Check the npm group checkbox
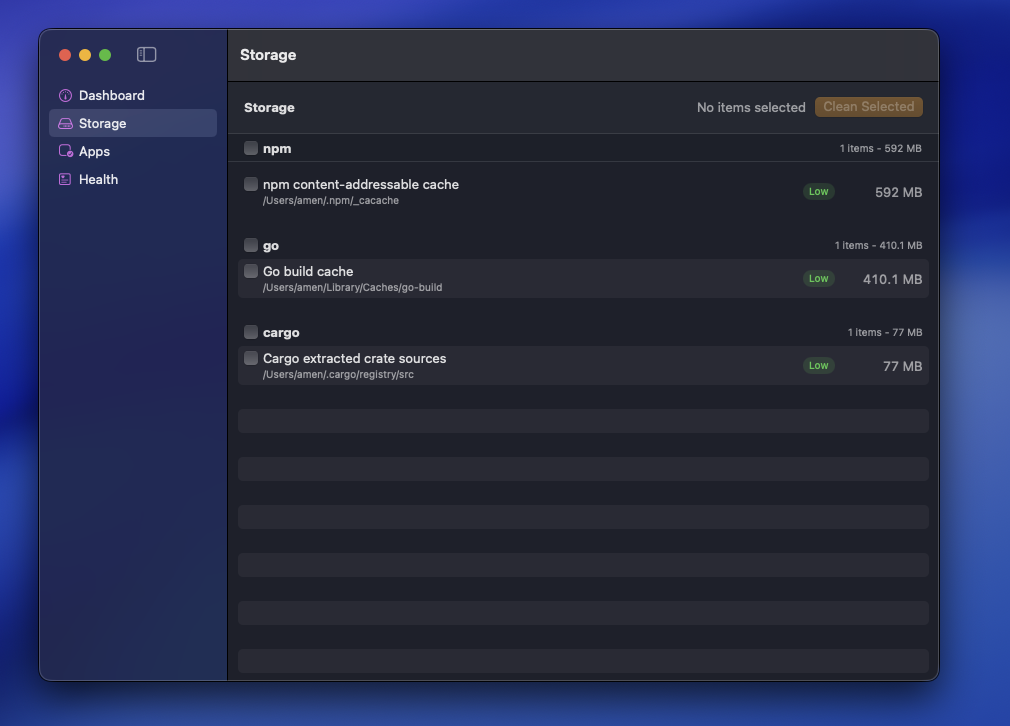Viewport: 1010px width, 726px height. (250, 148)
